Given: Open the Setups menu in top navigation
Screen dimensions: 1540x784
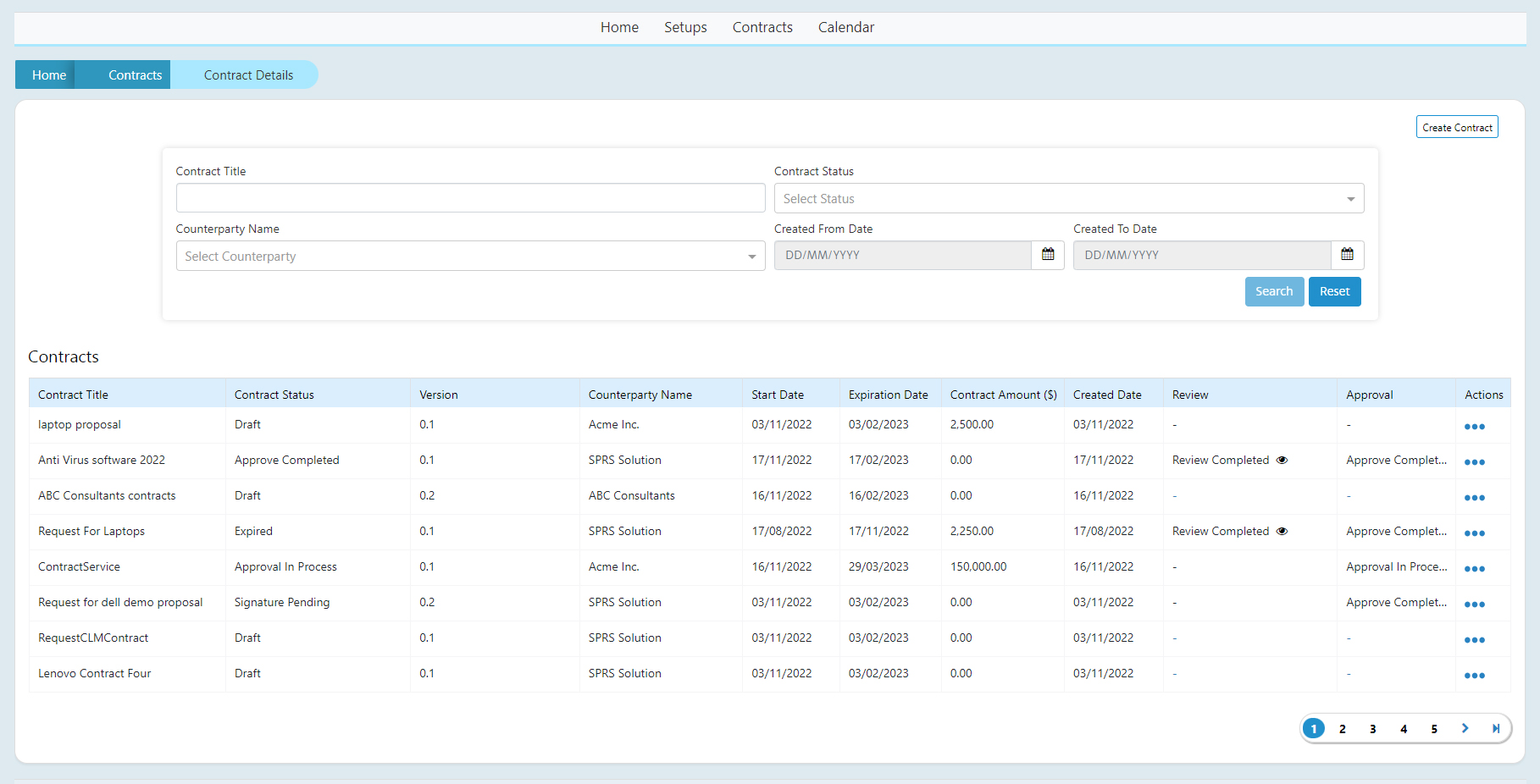Looking at the screenshot, I should tap(684, 27).
